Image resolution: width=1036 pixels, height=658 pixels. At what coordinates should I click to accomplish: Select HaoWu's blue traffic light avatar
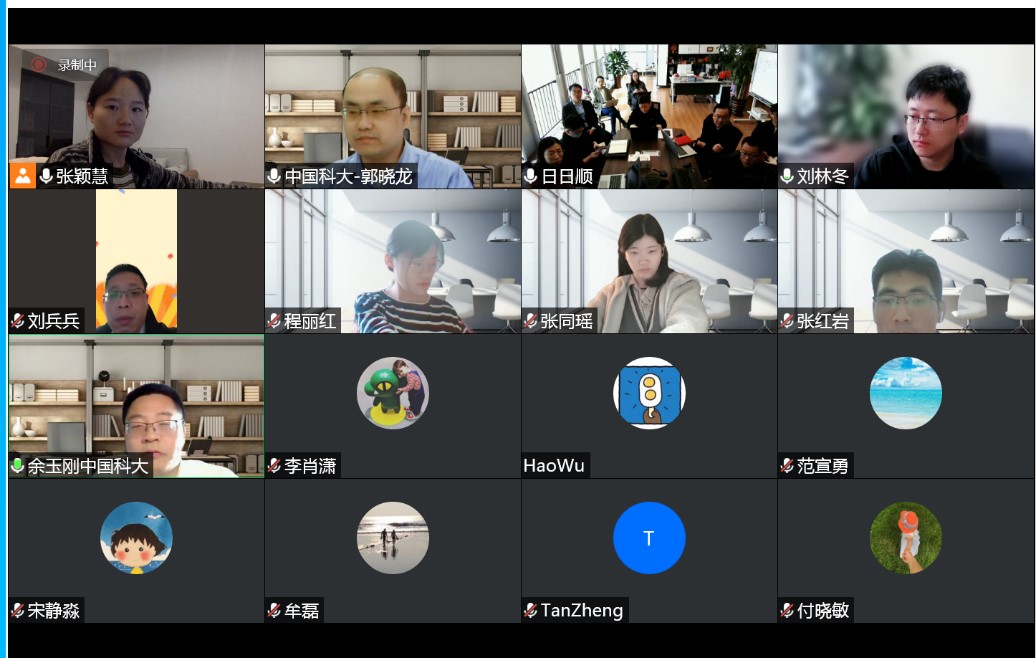(649, 393)
